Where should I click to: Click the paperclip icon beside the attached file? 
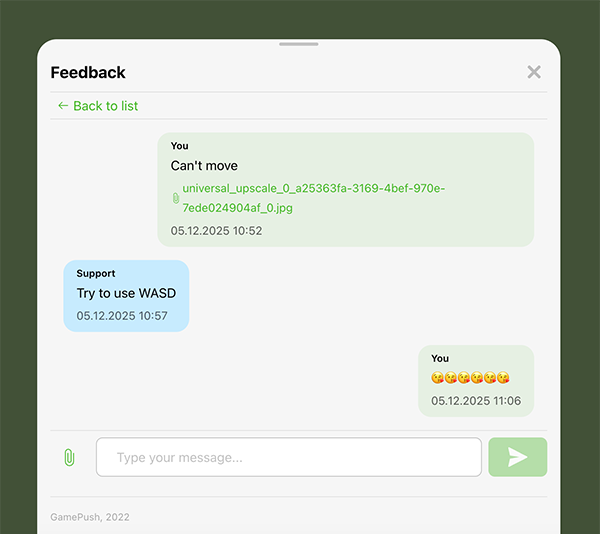(x=176, y=198)
